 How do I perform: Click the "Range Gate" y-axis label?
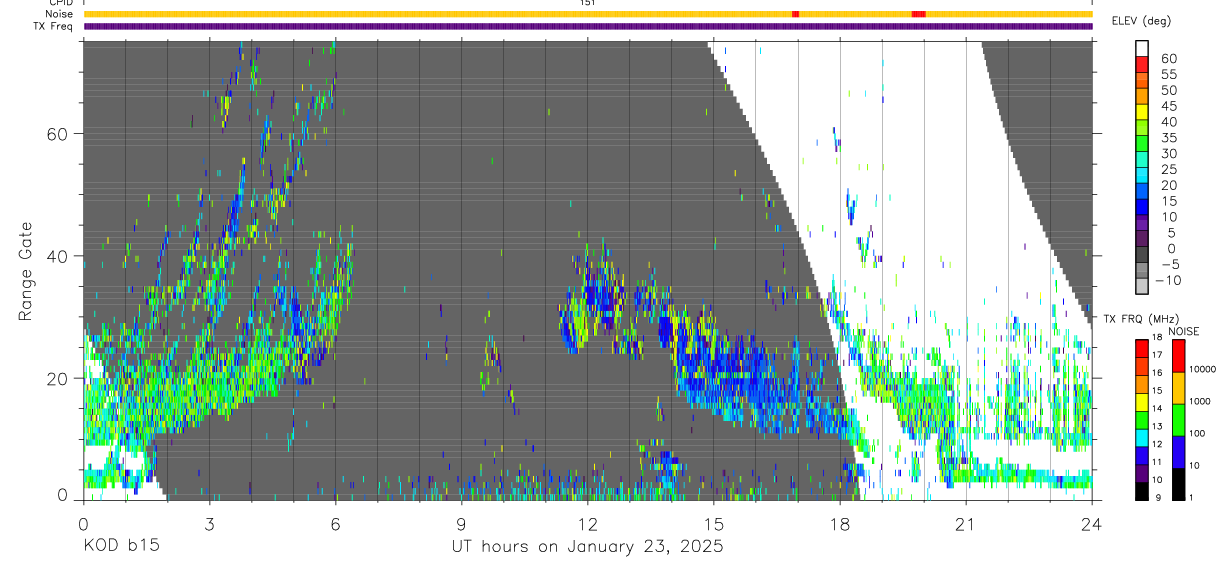(x=26, y=270)
